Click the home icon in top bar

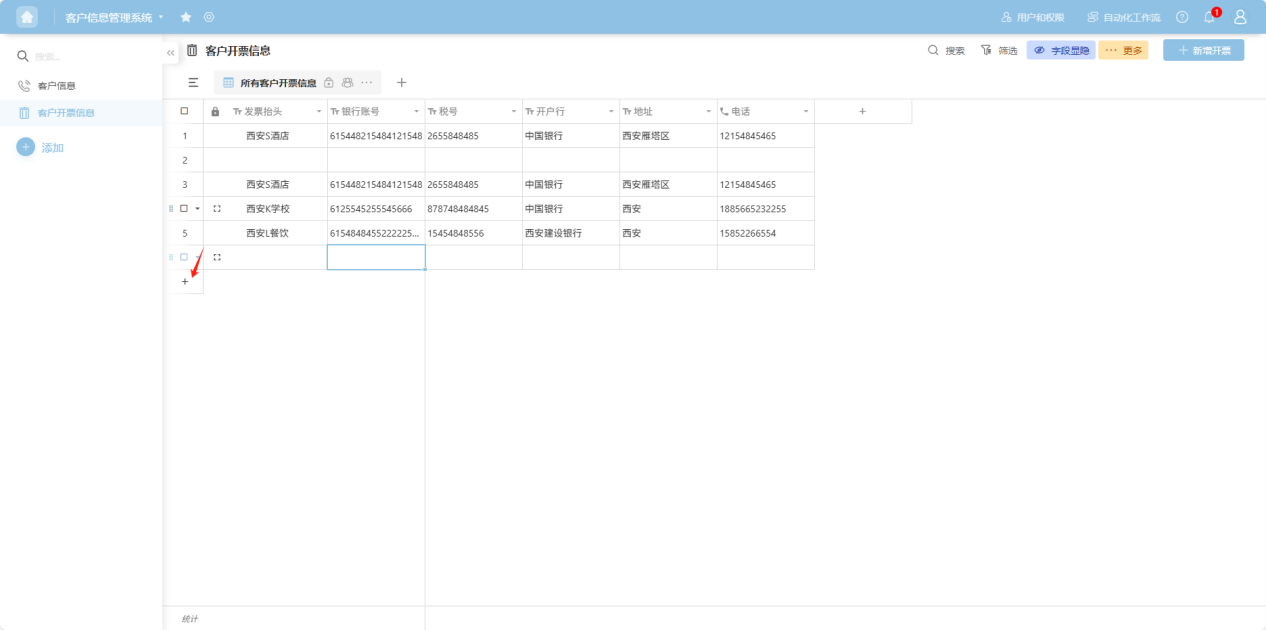(27, 17)
